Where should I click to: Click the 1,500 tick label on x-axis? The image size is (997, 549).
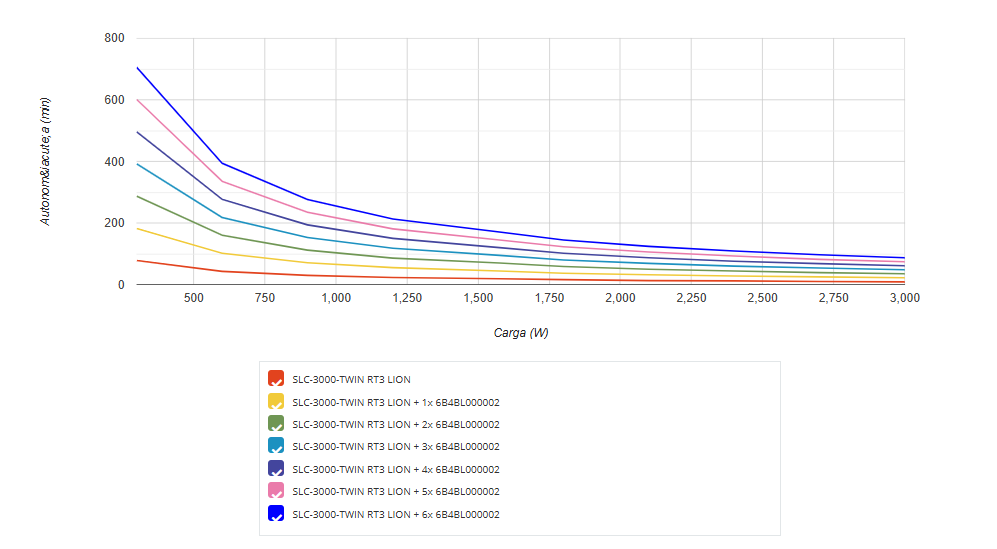[x=478, y=298]
